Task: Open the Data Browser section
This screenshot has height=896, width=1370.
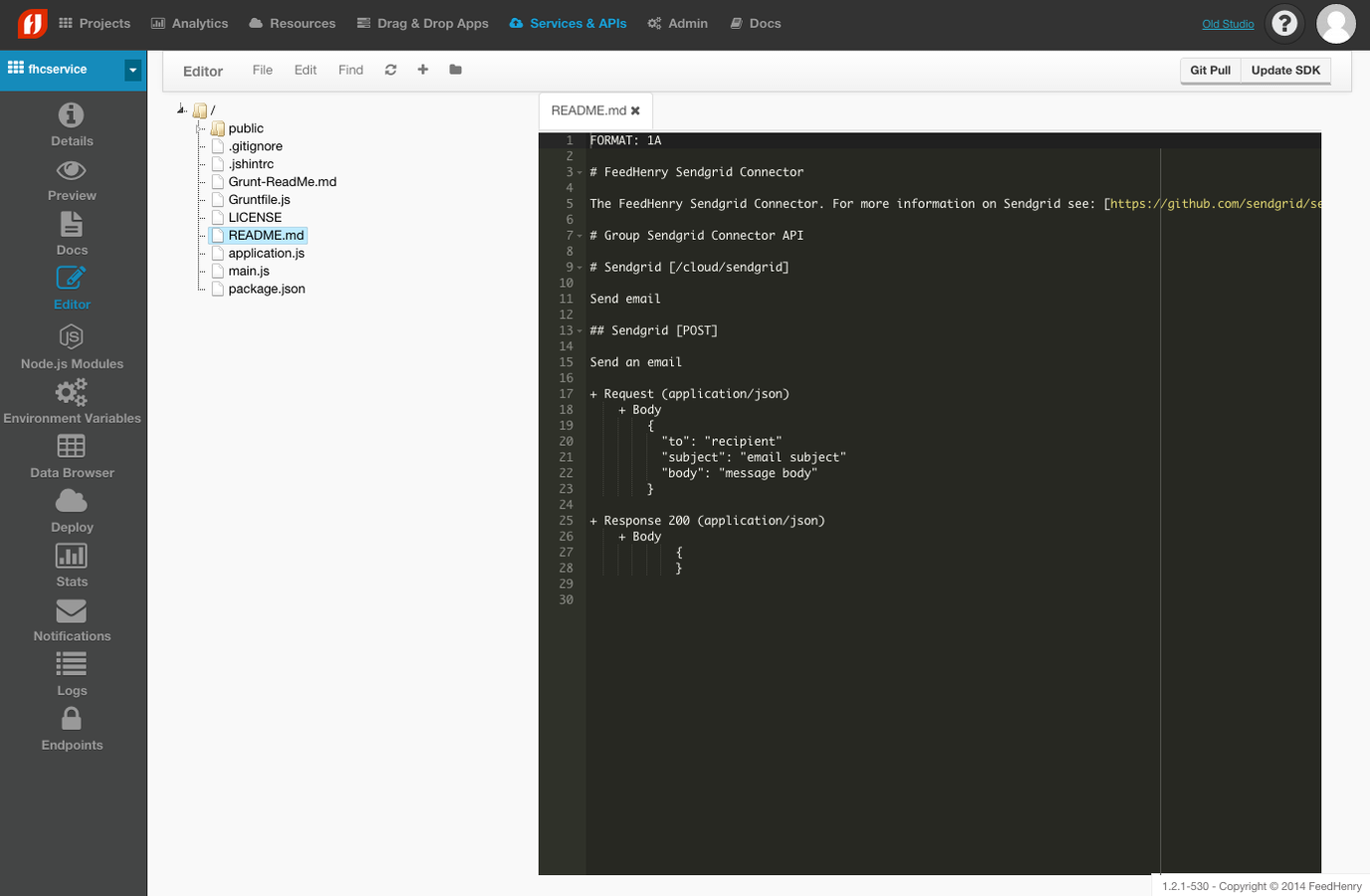Action: point(72,457)
